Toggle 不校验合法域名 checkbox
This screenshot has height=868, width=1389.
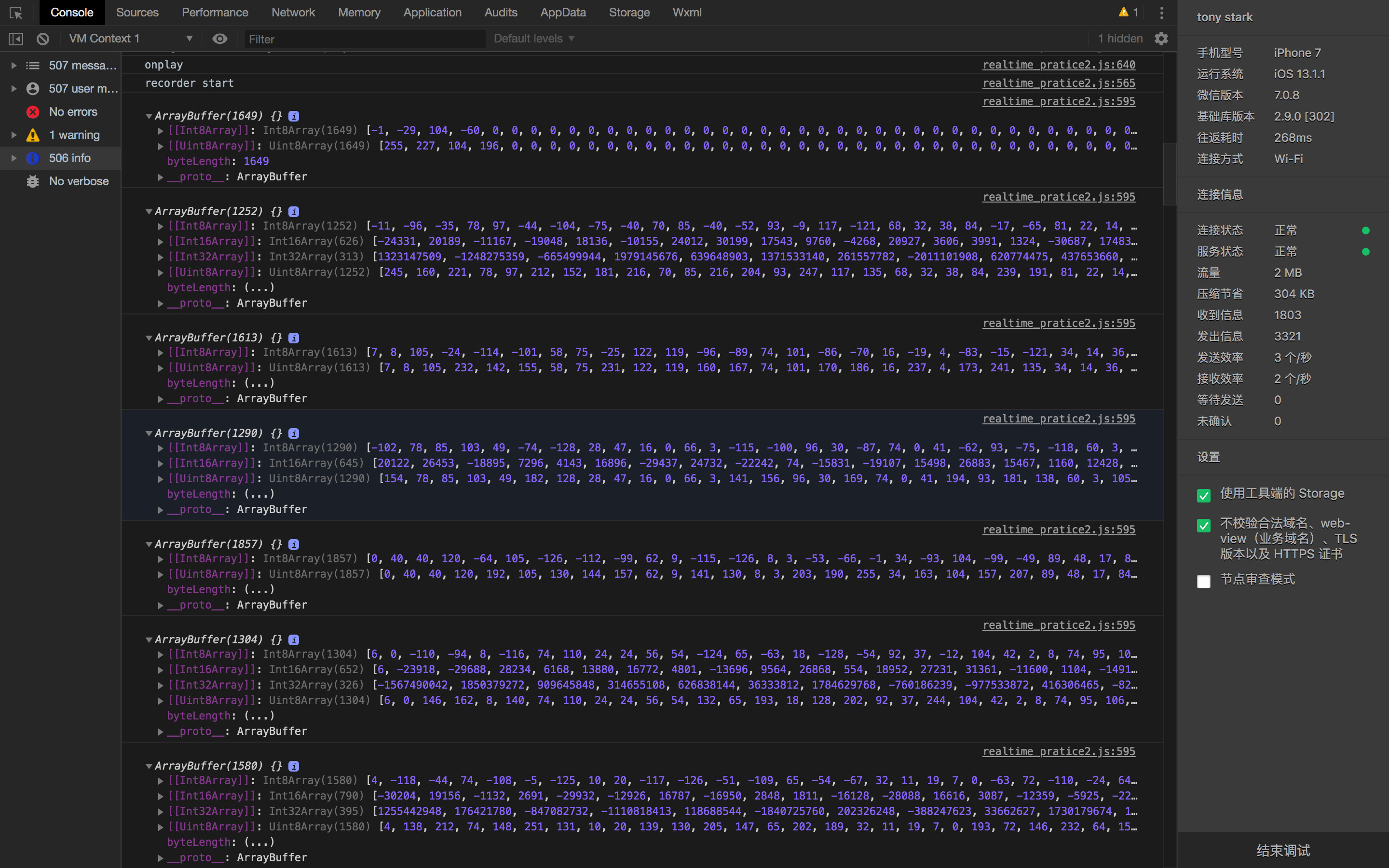pos(1204,525)
